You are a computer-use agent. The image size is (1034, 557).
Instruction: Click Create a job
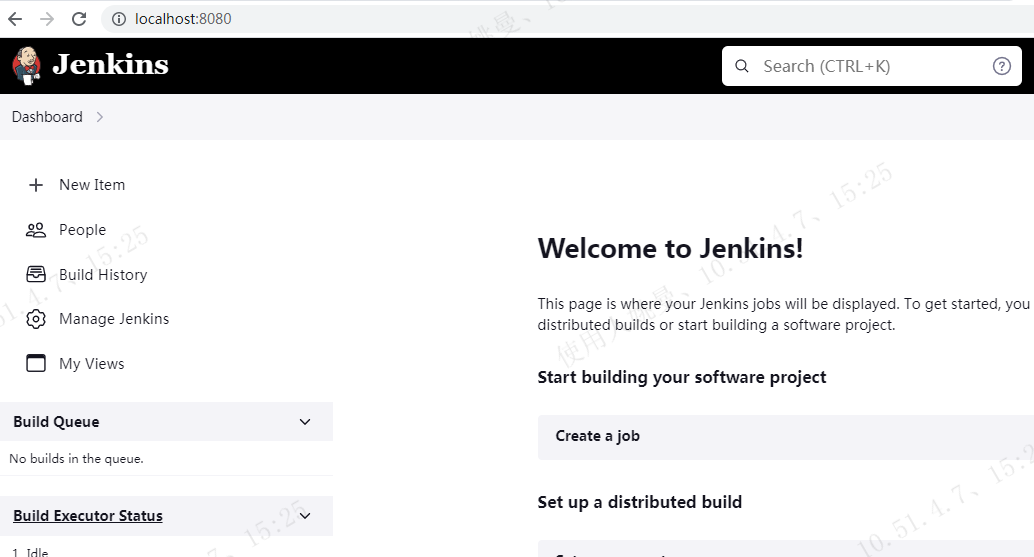(x=785, y=437)
